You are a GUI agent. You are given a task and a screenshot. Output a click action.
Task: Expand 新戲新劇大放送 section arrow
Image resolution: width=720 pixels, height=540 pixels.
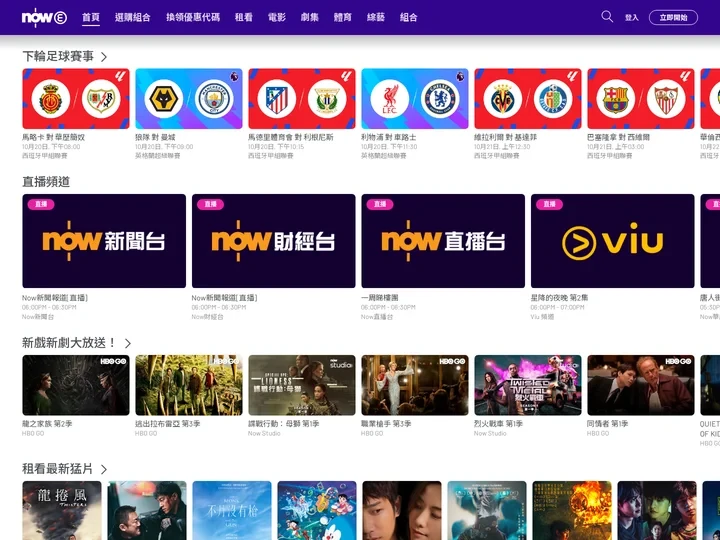point(128,343)
